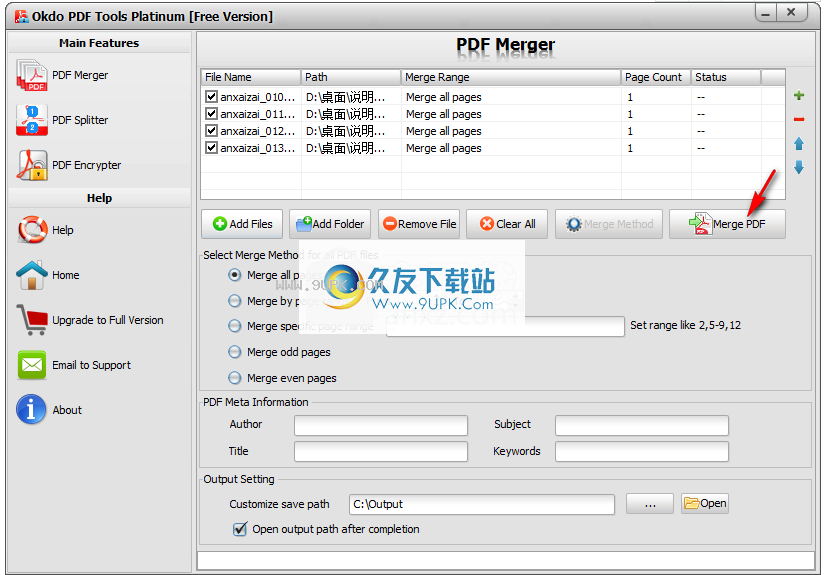This screenshot has width=824, height=575.
Task: Click the Add Folder button
Action: point(330,224)
